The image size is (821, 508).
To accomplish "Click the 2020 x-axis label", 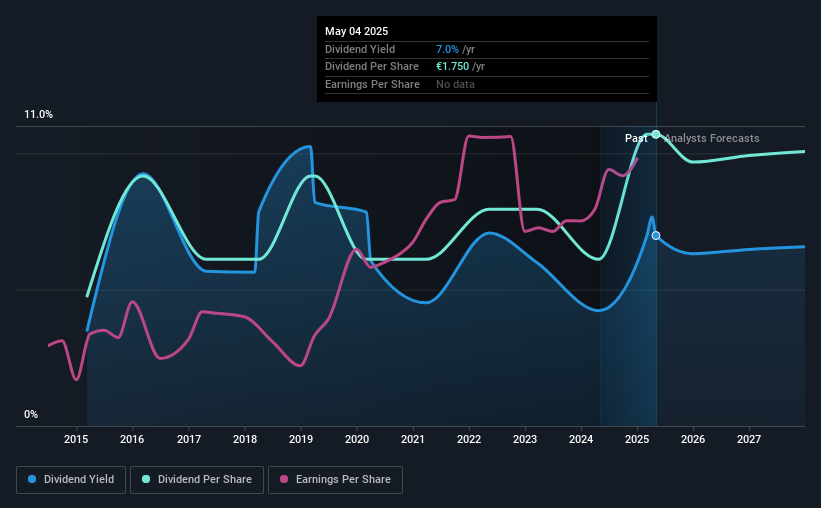I will (357, 439).
